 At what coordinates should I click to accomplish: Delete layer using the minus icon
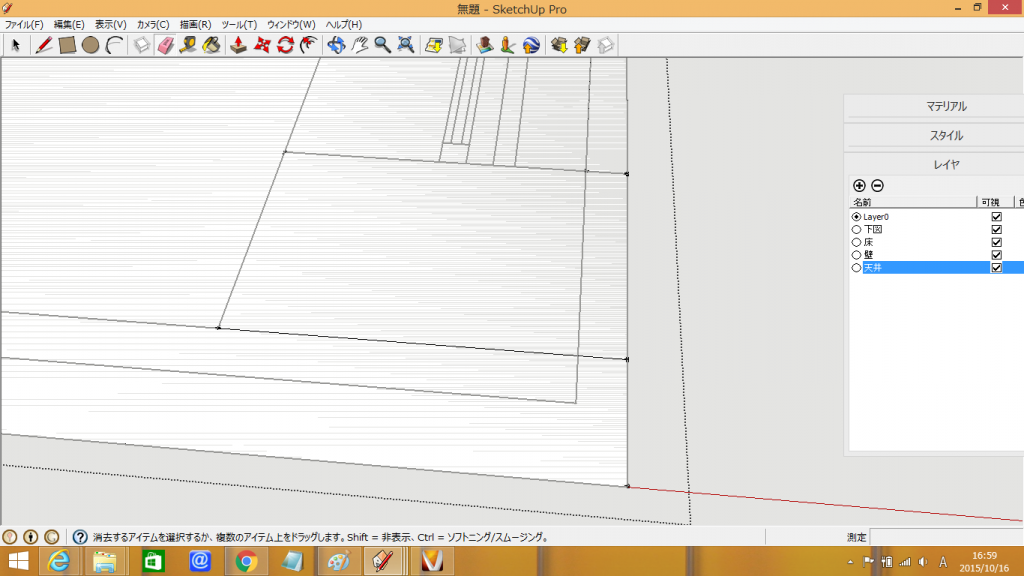pyautogui.click(x=877, y=185)
